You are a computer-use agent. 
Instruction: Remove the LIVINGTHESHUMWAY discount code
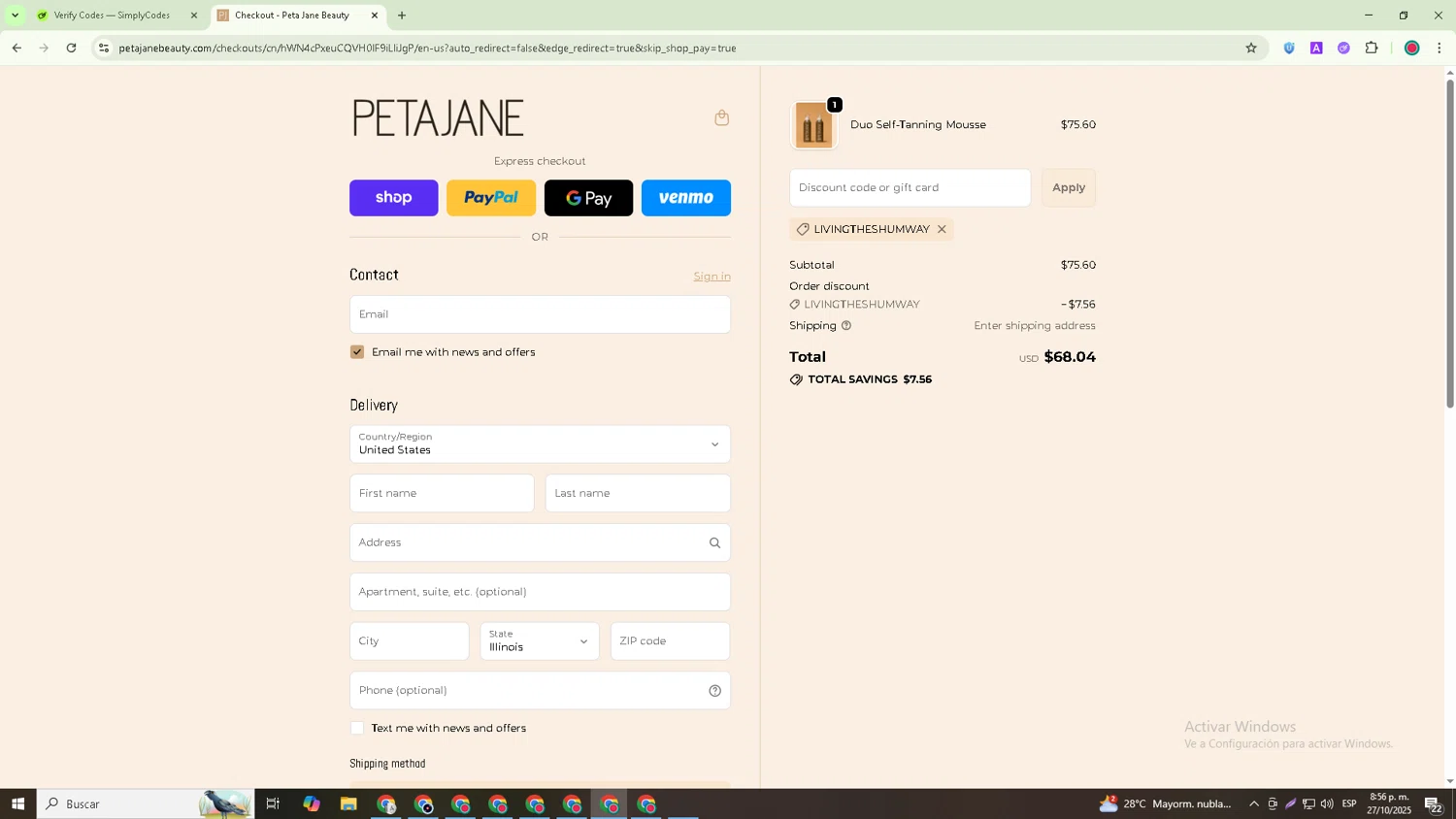[942, 230]
